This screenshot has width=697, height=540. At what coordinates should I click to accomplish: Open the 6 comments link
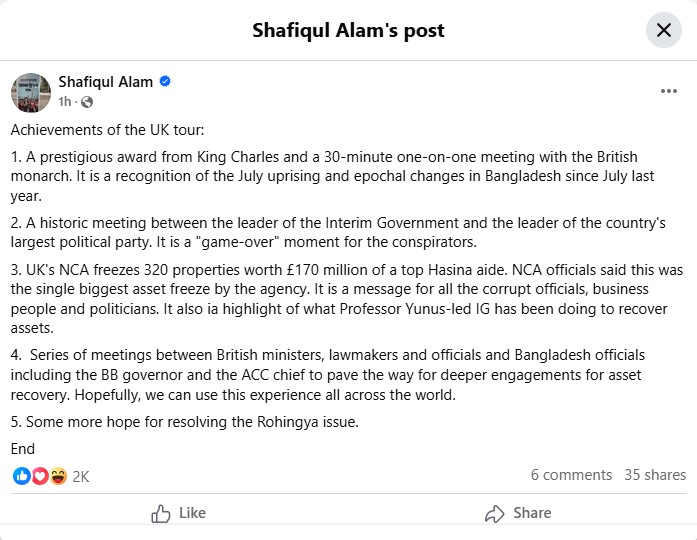tap(571, 475)
